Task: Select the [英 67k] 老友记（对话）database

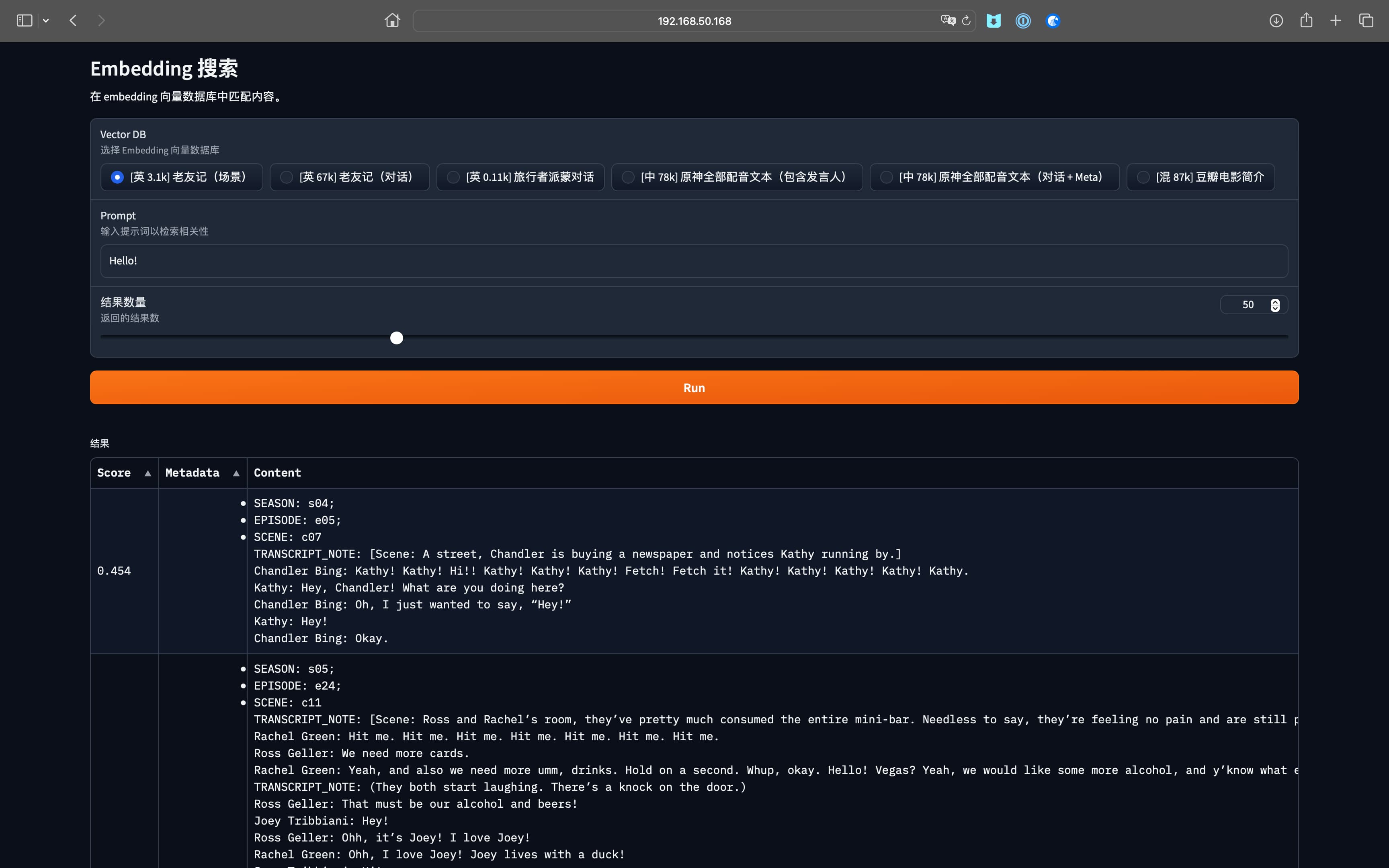Action: click(350, 177)
